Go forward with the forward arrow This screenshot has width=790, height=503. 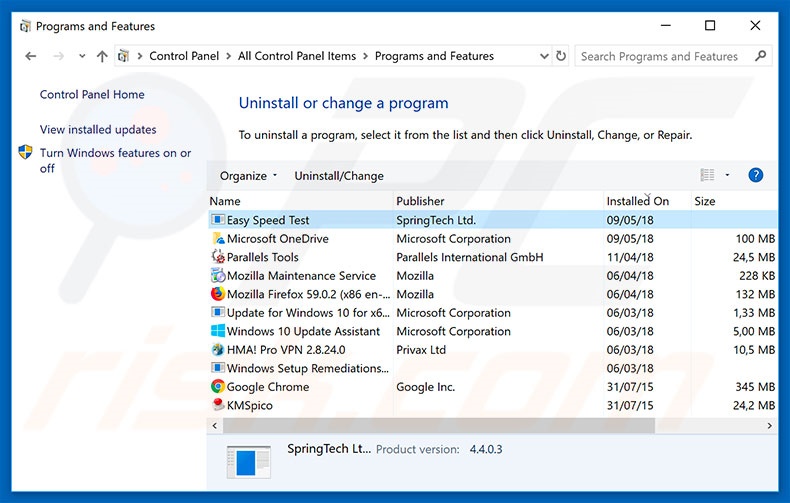(58, 56)
